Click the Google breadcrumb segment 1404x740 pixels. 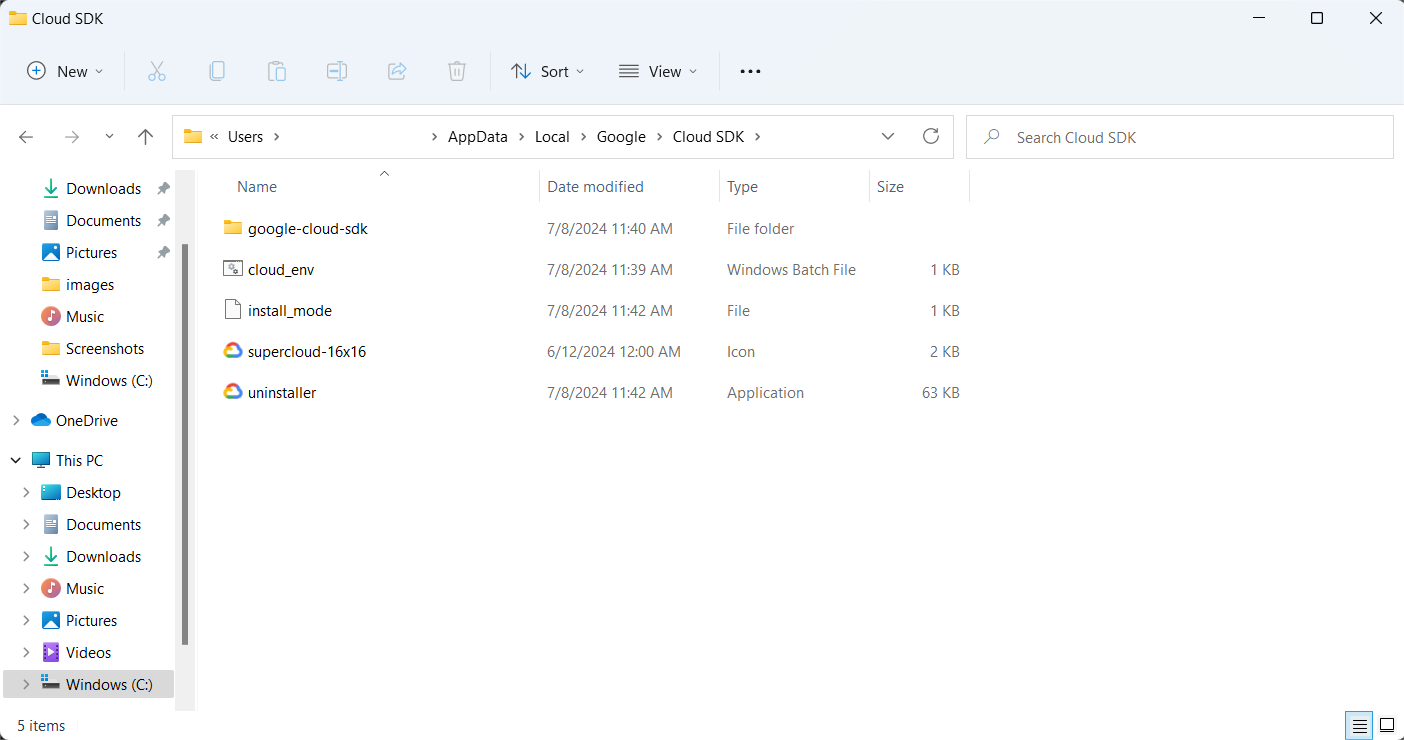point(621,137)
